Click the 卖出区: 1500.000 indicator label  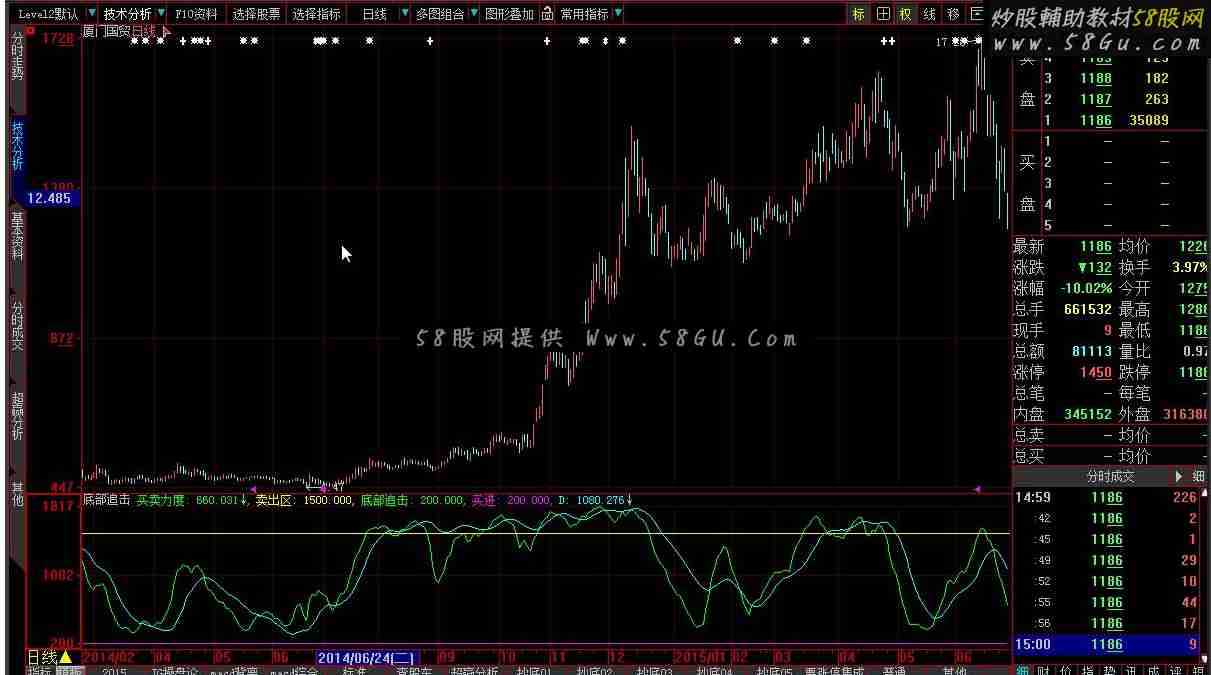point(304,499)
